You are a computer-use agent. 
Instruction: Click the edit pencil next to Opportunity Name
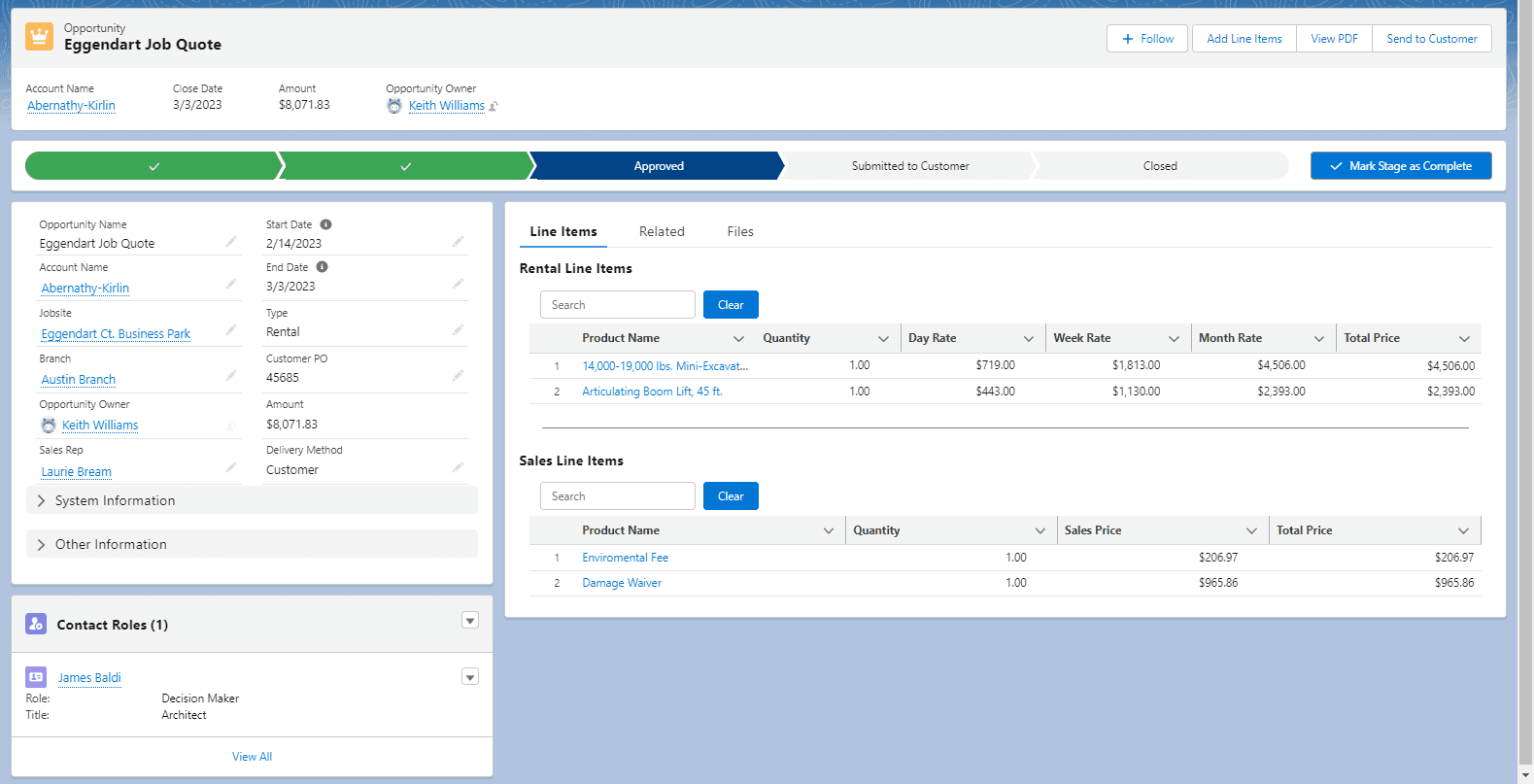point(231,242)
